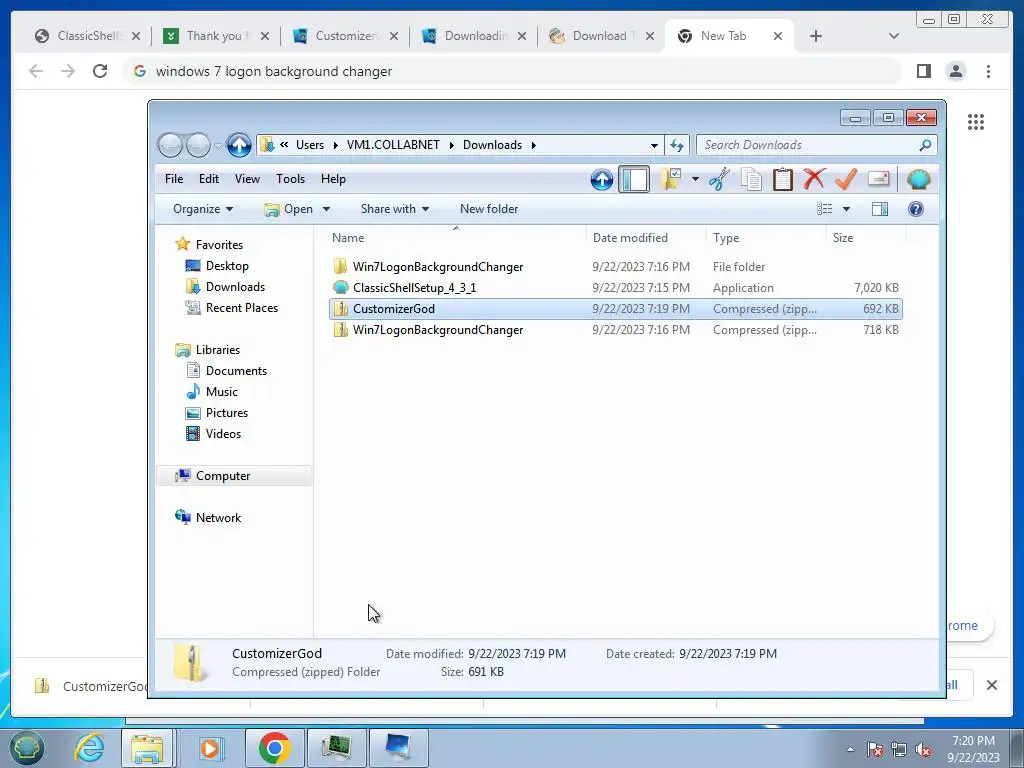Select Network in the navigation pane
1024x768 pixels.
click(218, 517)
